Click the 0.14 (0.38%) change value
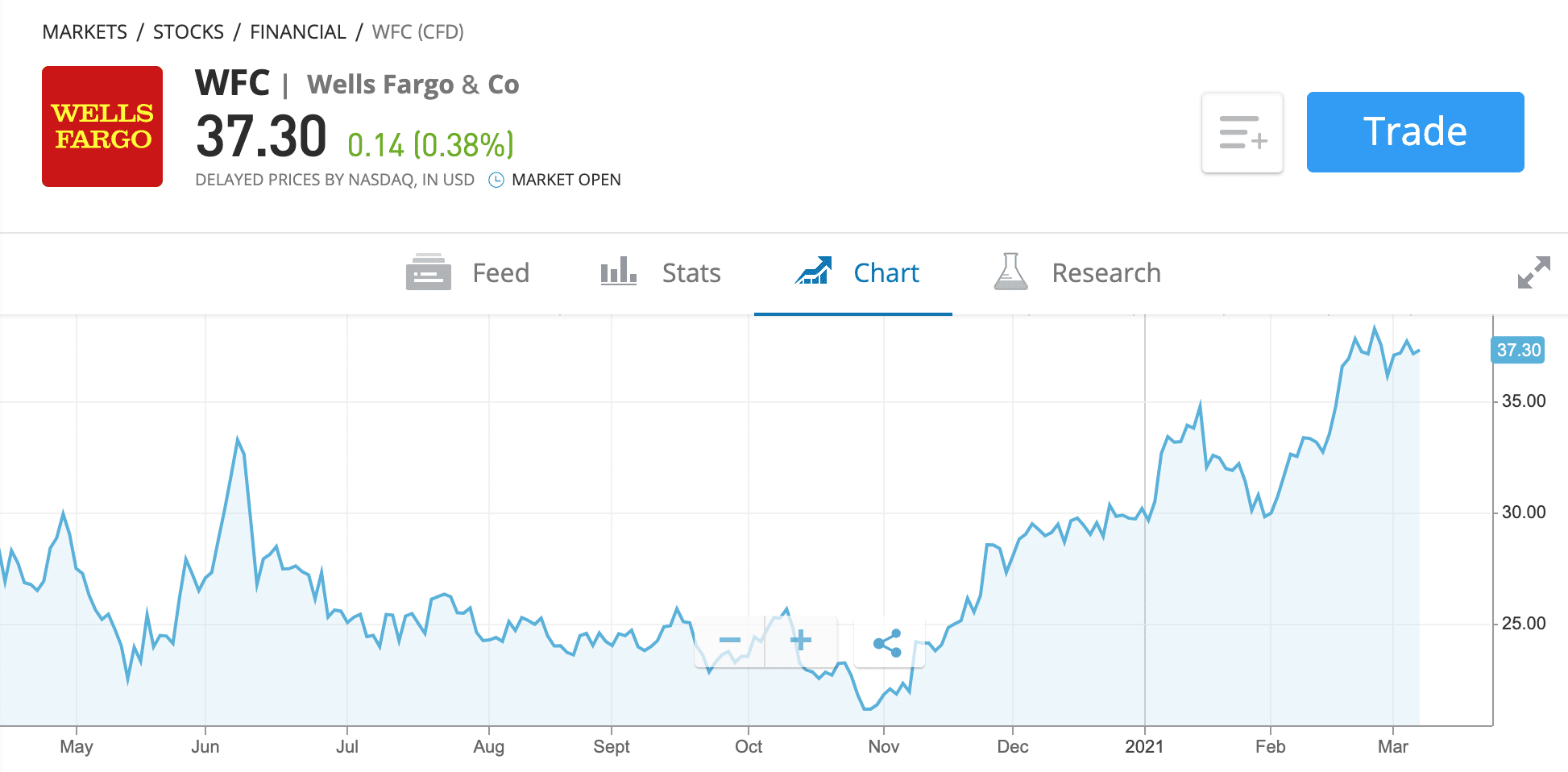 click(430, 145)
